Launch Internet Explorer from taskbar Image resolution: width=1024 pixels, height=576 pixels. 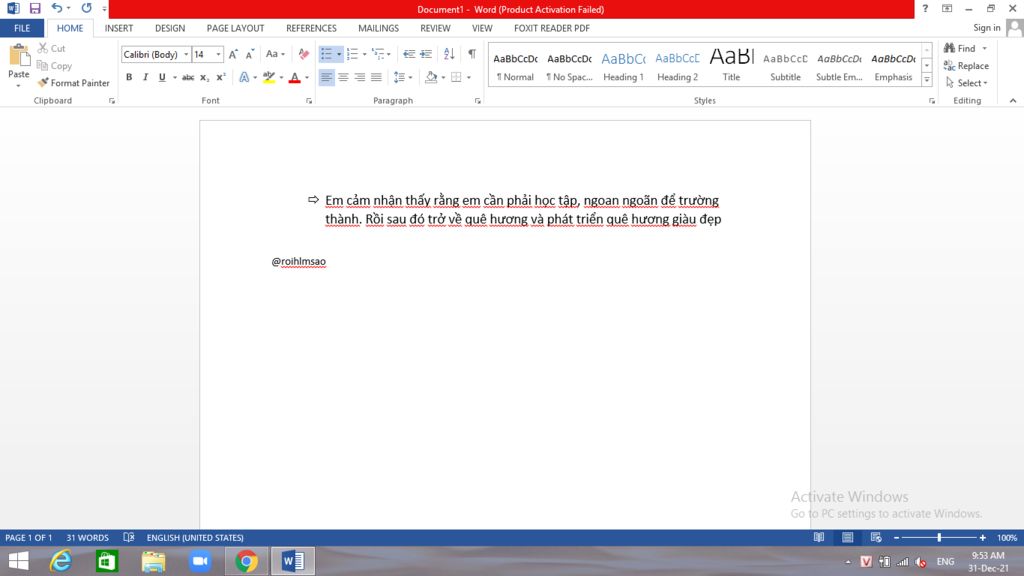pyautogui.click(x=61, y=561)
